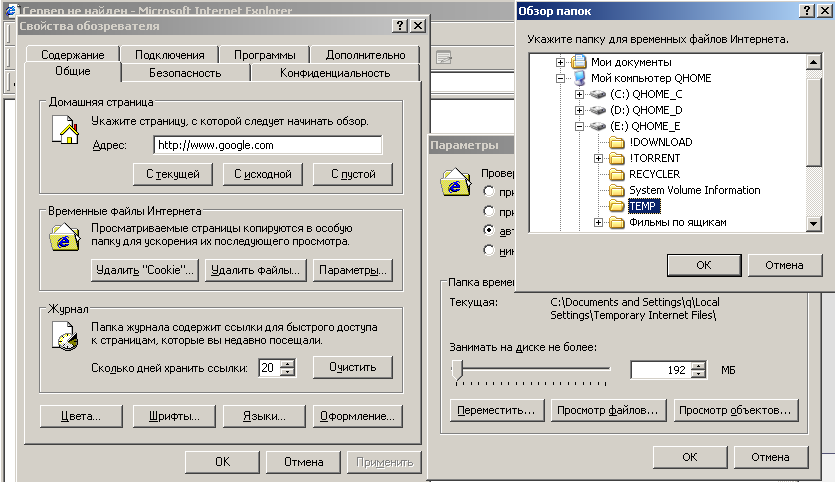Click the Очистить history button
The image size is (835, 482).
tap(353, 367)
